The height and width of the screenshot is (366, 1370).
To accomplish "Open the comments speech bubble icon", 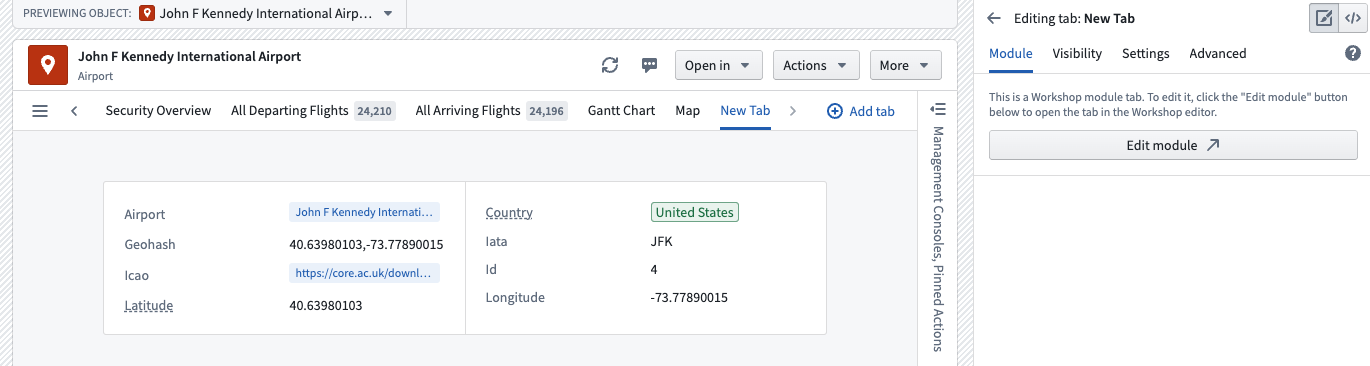I will [x=649, y=66].
